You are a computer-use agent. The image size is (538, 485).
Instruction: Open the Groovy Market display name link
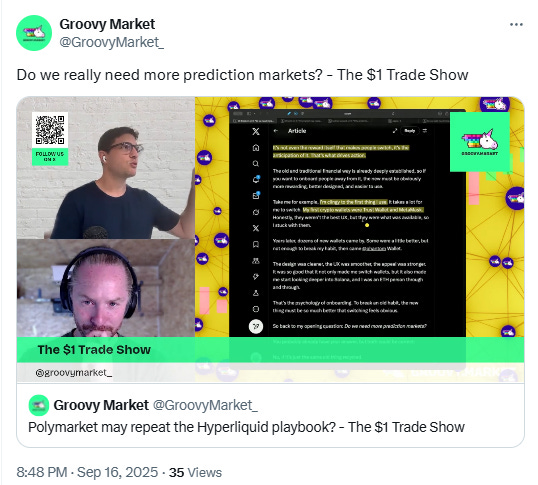point(107,24)
